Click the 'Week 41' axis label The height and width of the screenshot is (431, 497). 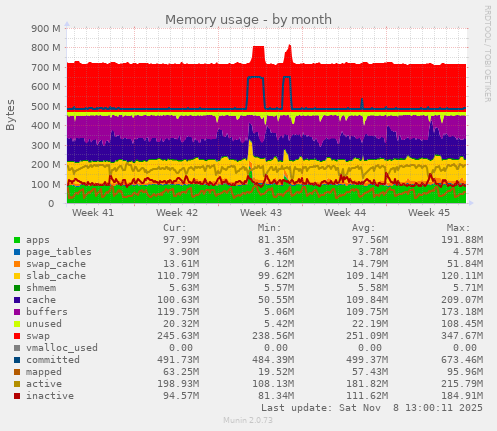(93, 213)
